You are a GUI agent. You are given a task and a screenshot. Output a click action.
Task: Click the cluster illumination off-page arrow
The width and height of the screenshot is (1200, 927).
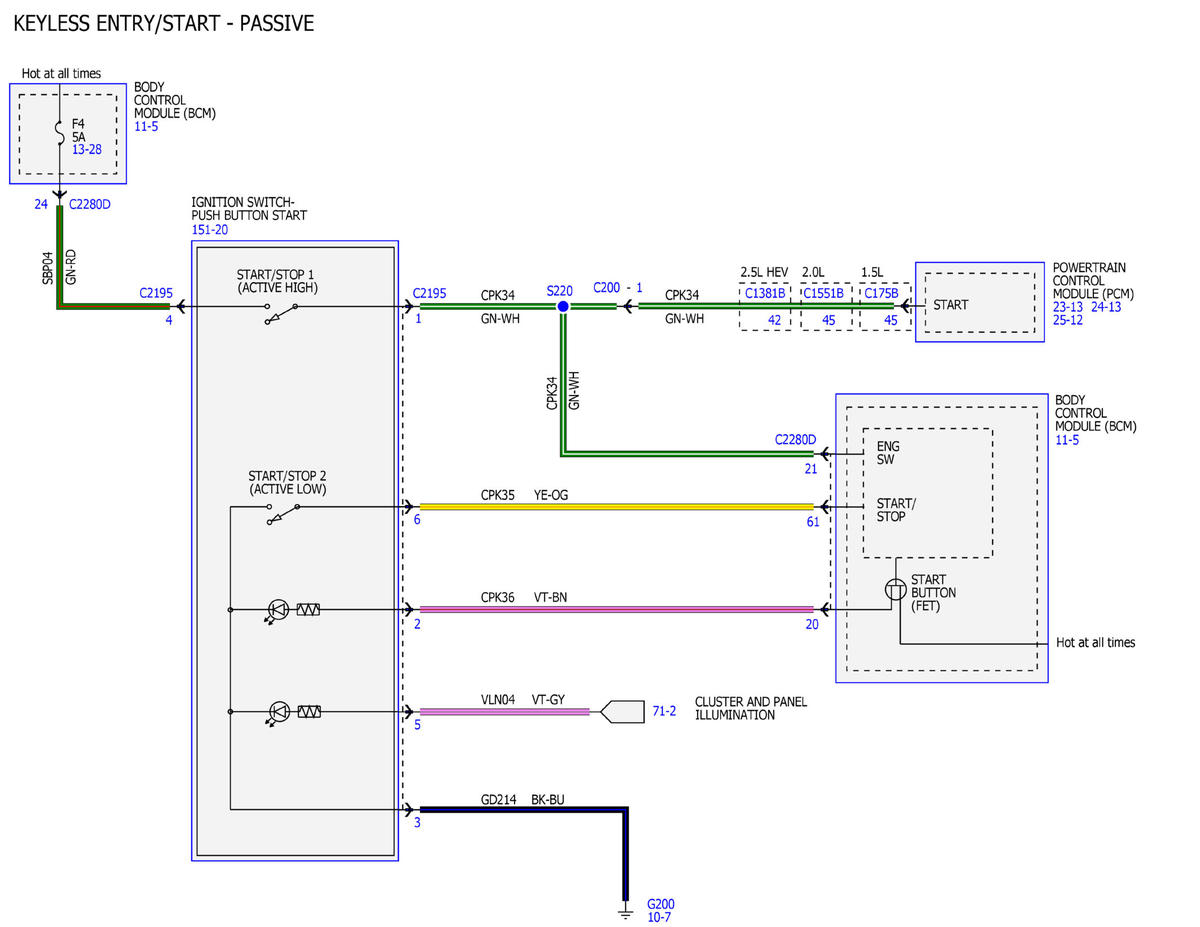point(623,711)
